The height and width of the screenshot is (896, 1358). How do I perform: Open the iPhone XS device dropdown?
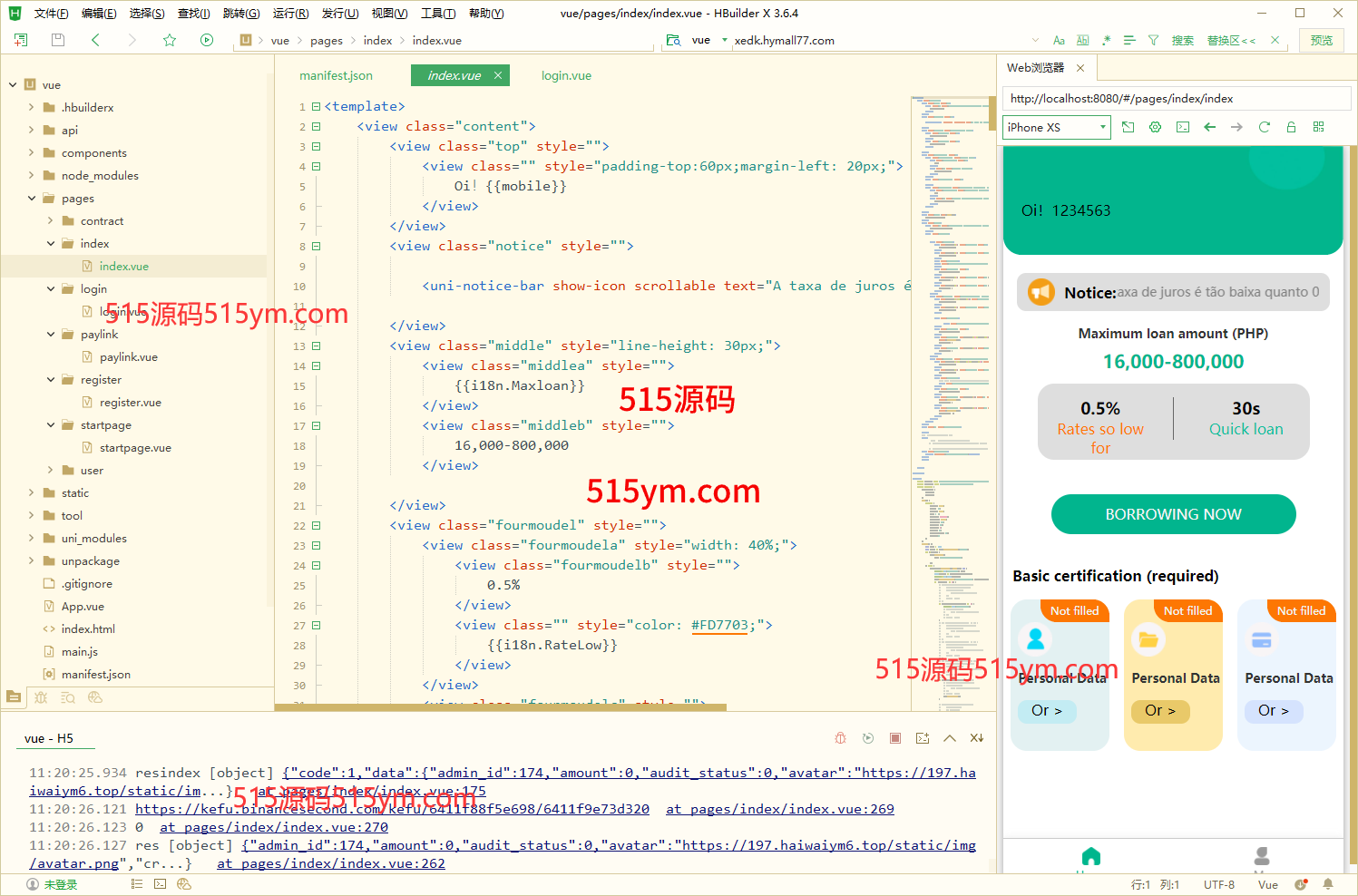1057,127
